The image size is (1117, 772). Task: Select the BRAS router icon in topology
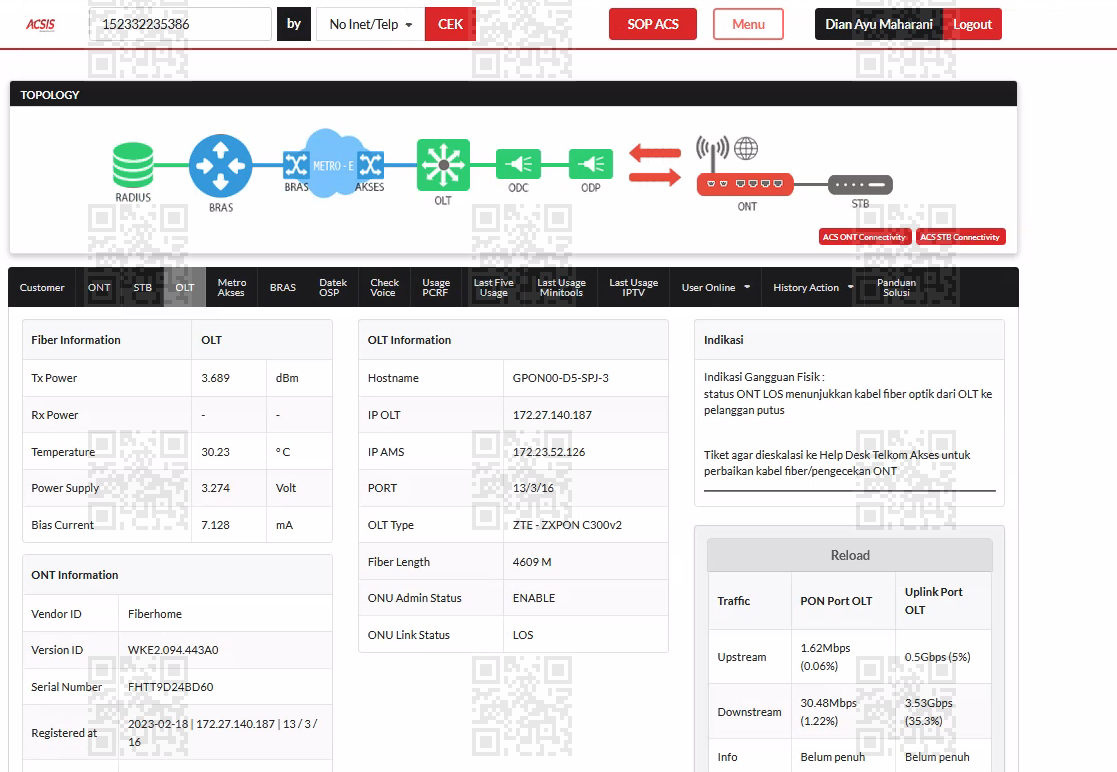click(221, 166)
